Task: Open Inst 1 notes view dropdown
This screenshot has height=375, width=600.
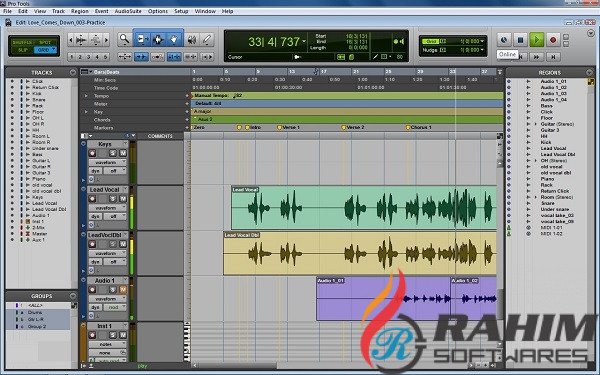Action: 107,344
